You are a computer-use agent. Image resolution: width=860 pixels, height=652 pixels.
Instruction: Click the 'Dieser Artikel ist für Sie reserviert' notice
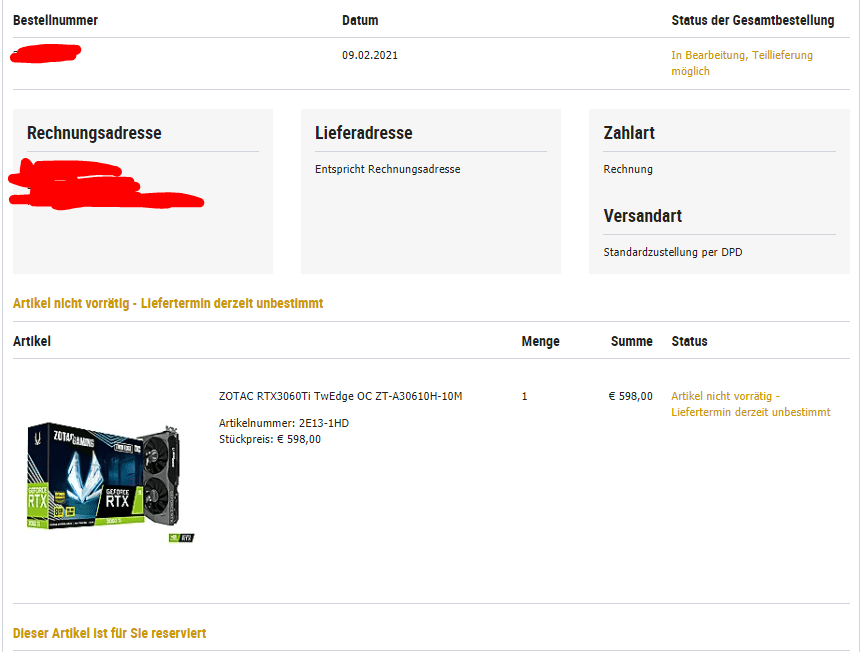point(110,633)
